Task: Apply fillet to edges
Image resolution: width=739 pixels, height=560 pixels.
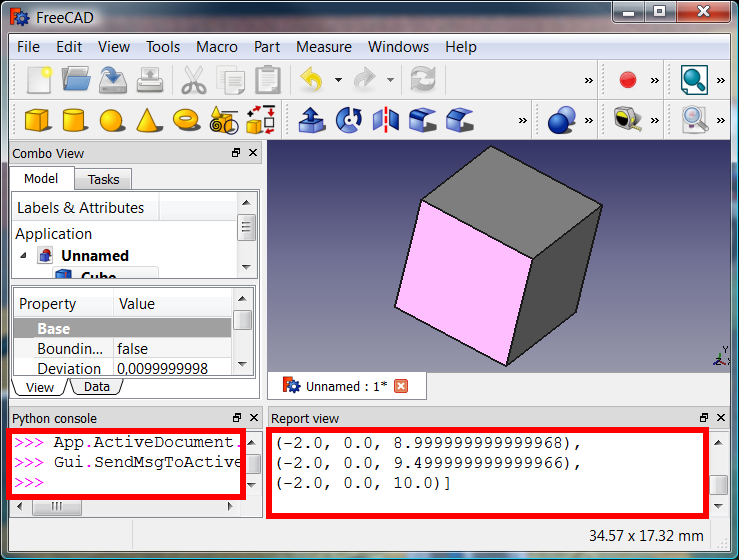Action: tap(423, 120)
